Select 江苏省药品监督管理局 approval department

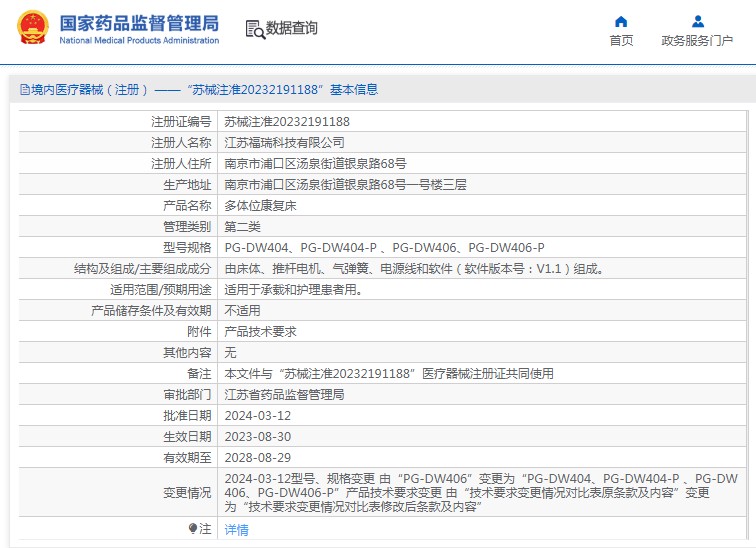284,395
